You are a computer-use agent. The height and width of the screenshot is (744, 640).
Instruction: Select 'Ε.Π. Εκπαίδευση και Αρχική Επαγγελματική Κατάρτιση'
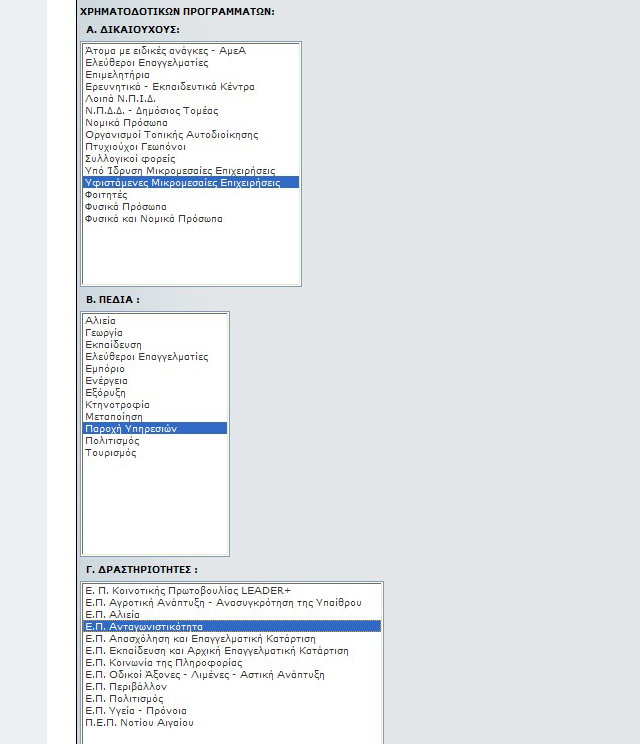[x=232, y=651]
